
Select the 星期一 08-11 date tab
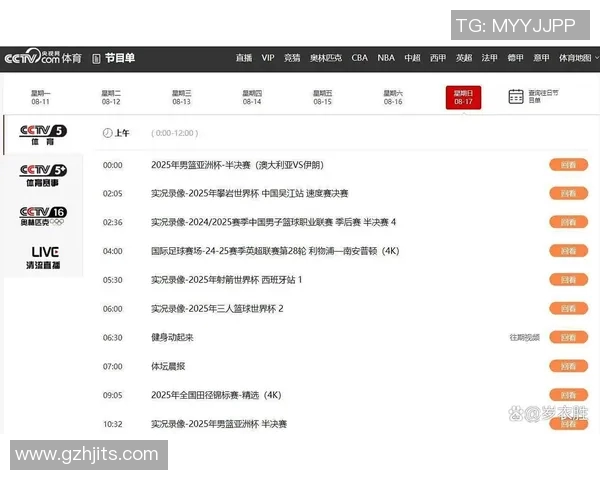point(41,97)
